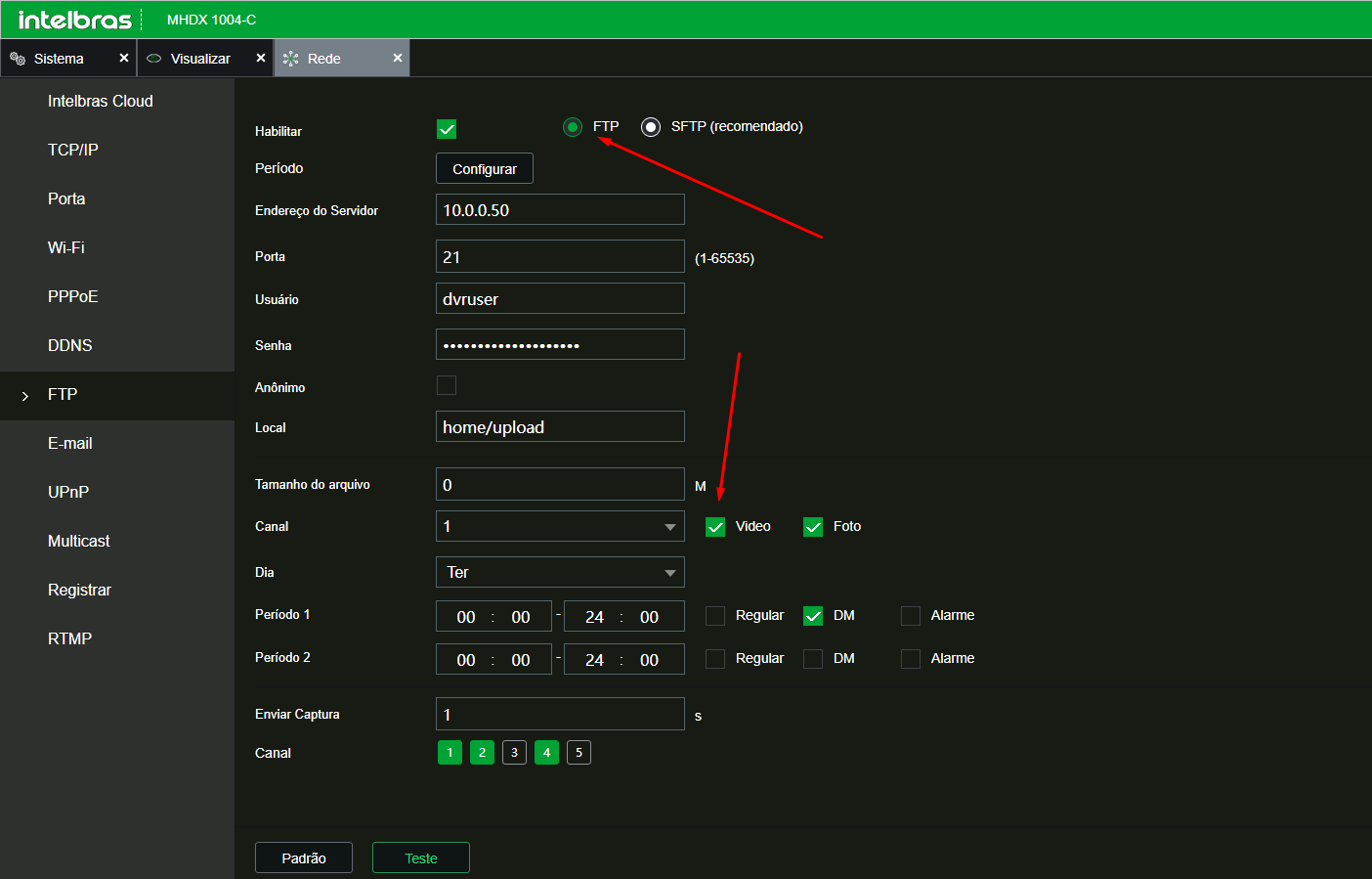Open the Canal dropdown
The image size is (1372, 879).
[x=560, y=526]
